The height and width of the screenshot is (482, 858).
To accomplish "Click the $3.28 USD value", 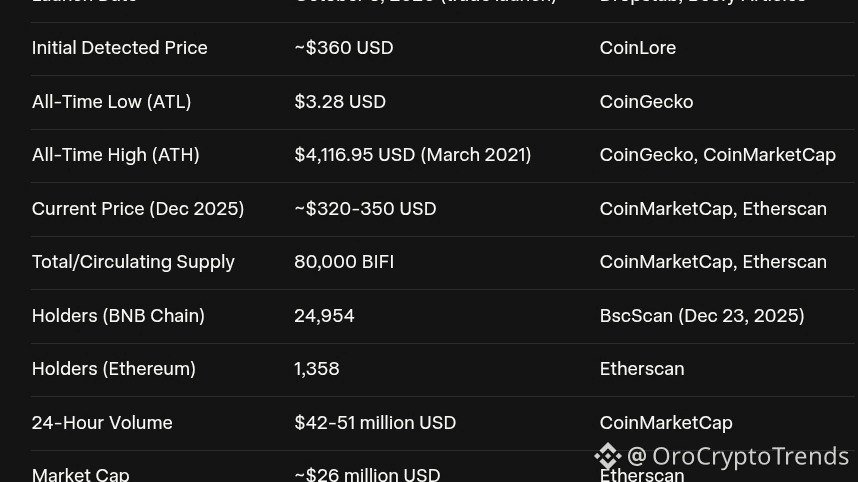I will (x=339, y=102).
